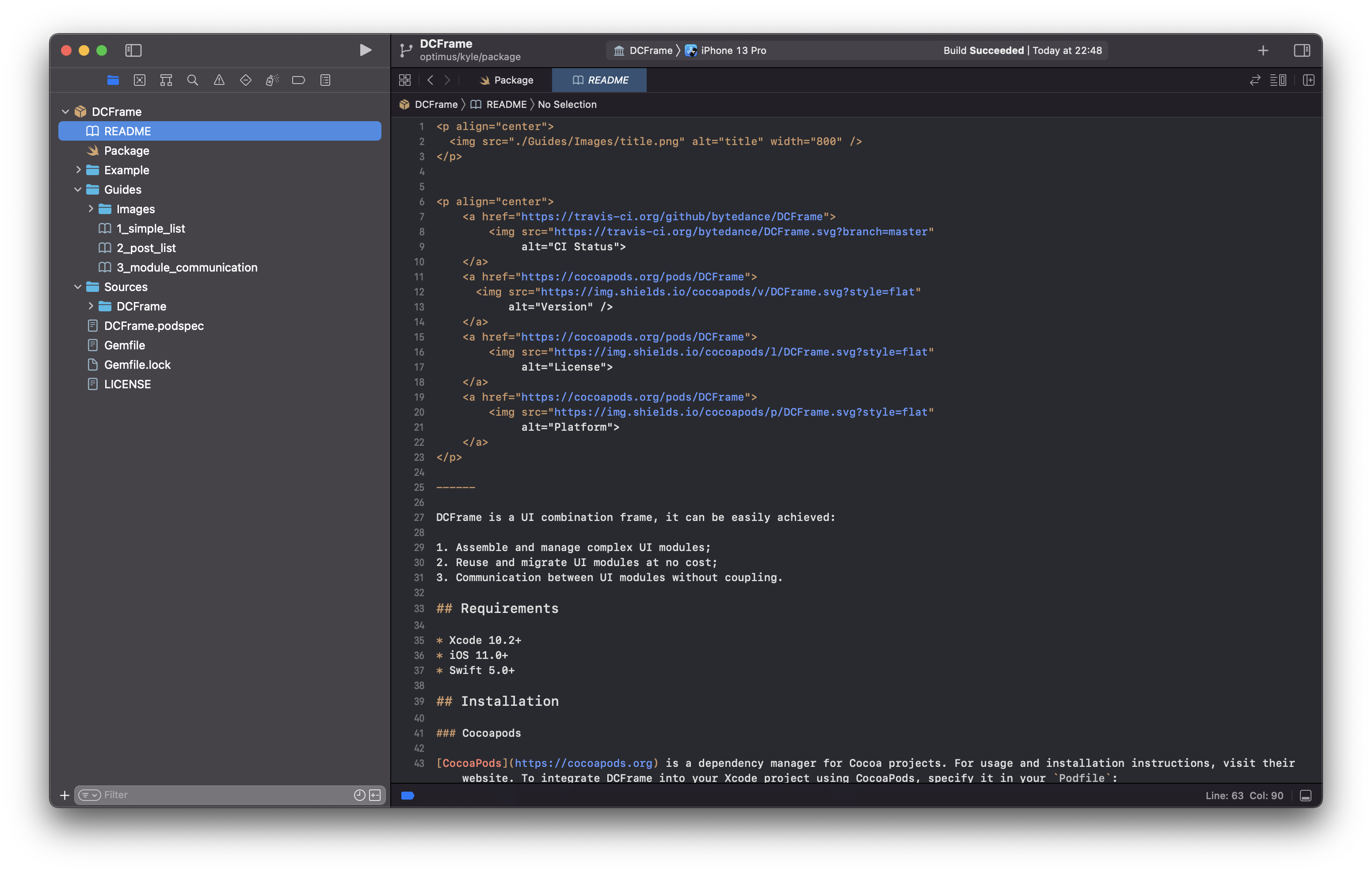The image size is (1372, 873).
Task: Expand the DCFrame sources subfolder
Action: (91, 306)
